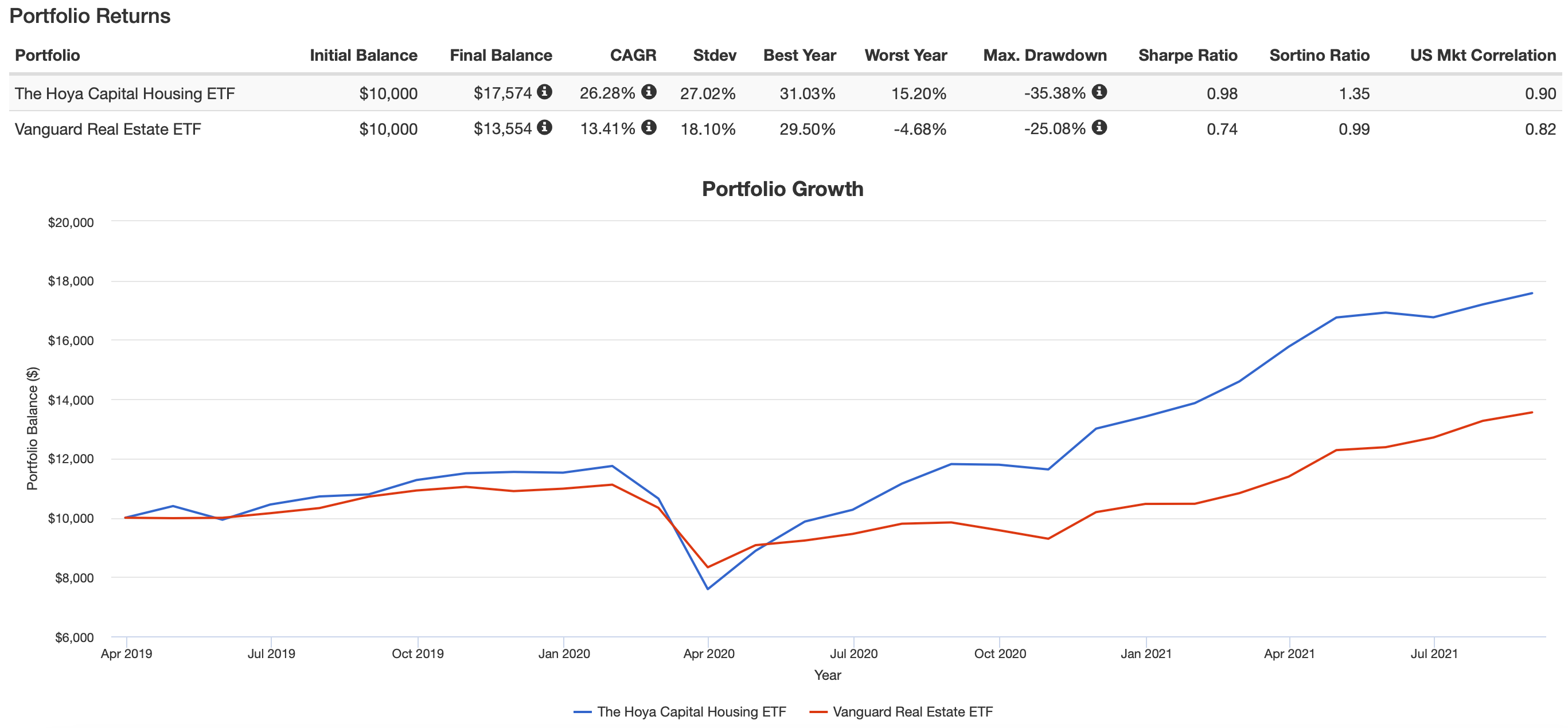The height and width of the screenshot is (728, 1568).
Task: Click the CAGR column header
Action: coord(633,56)
